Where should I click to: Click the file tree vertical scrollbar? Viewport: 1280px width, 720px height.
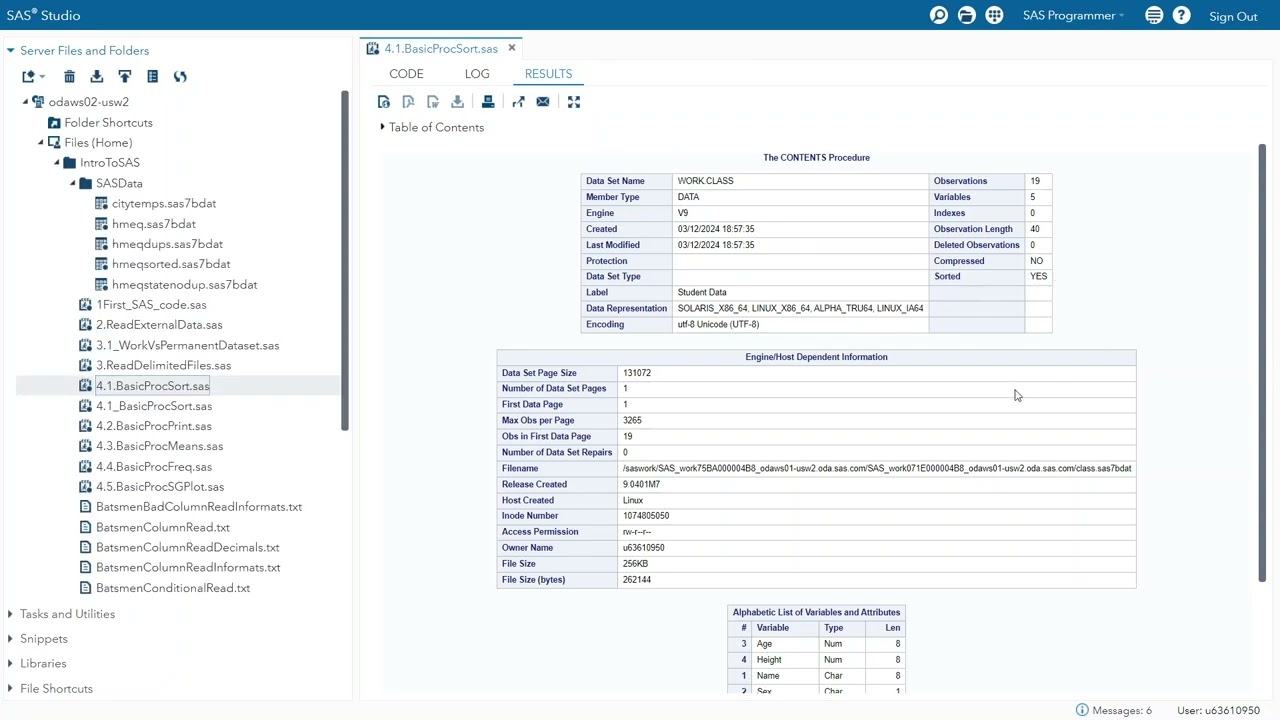click(x=345, y=262)
